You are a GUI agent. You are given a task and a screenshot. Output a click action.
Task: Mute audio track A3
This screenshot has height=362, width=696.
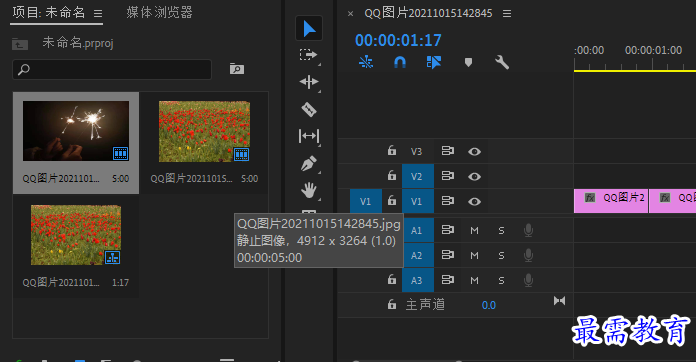coord(475,280)
